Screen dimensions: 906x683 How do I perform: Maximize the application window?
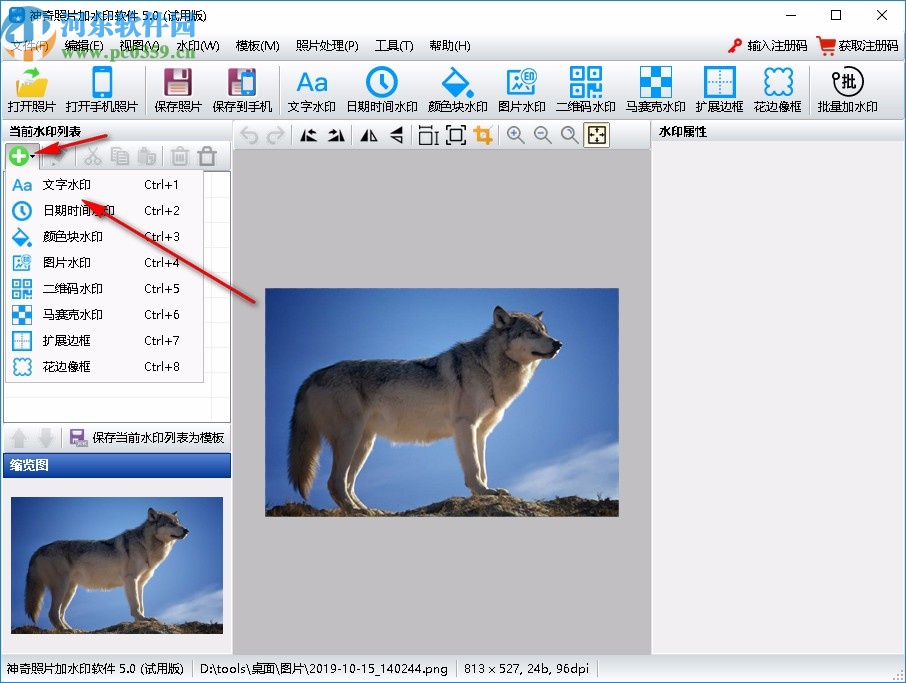pos(836,15)
